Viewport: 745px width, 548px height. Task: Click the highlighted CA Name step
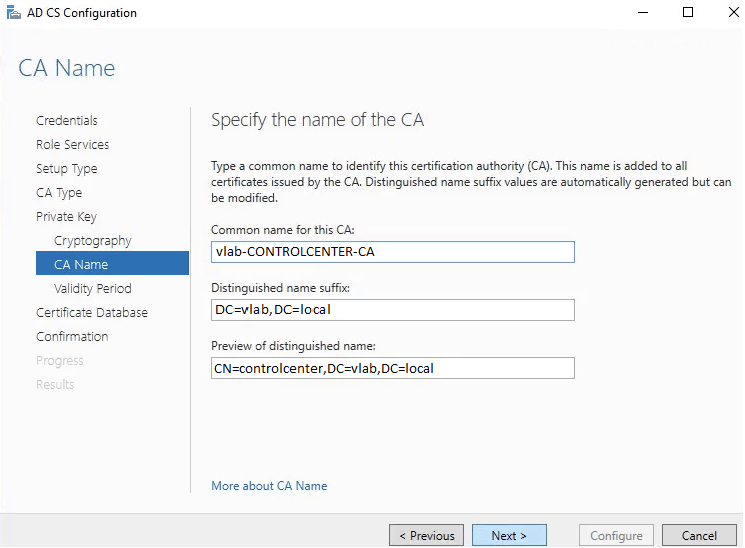pos(81,265)
